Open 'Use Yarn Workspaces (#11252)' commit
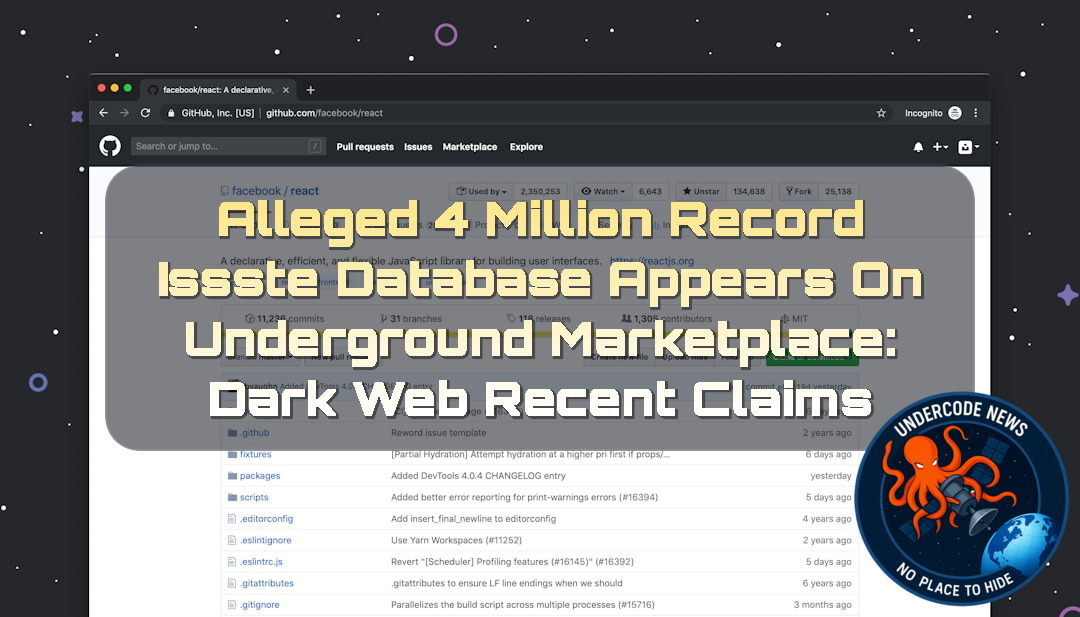1080x617 pixels. point(457,540)
